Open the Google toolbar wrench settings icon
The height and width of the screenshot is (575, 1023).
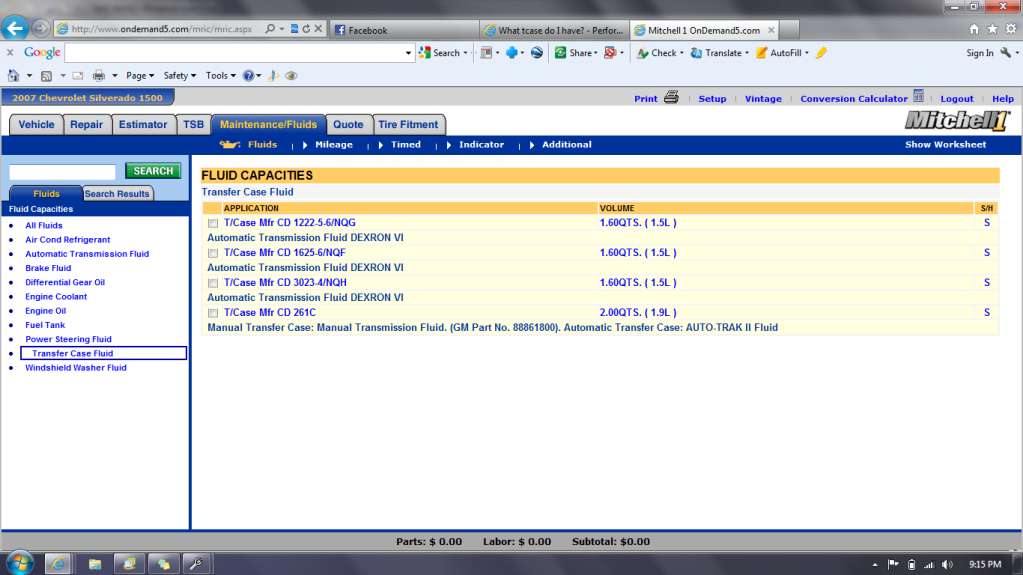(x=1005, y=53)
